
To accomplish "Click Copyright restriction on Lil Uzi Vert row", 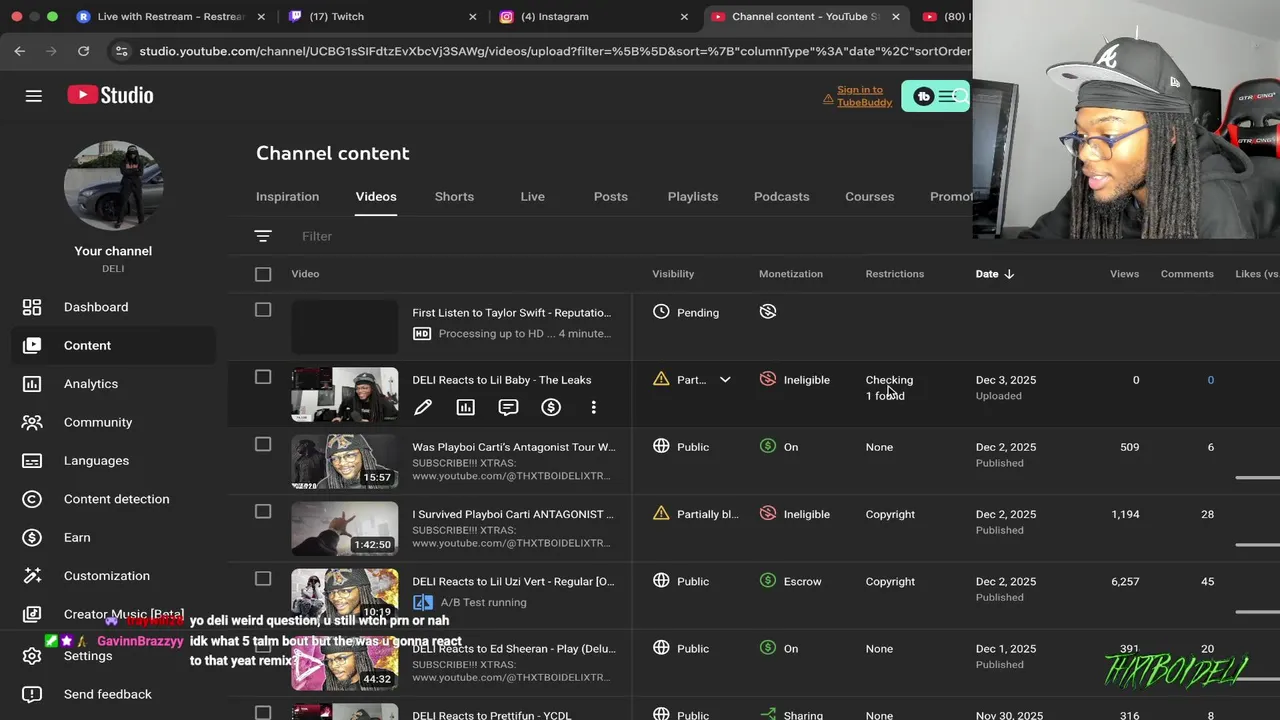I will click(x=890, y=581).
